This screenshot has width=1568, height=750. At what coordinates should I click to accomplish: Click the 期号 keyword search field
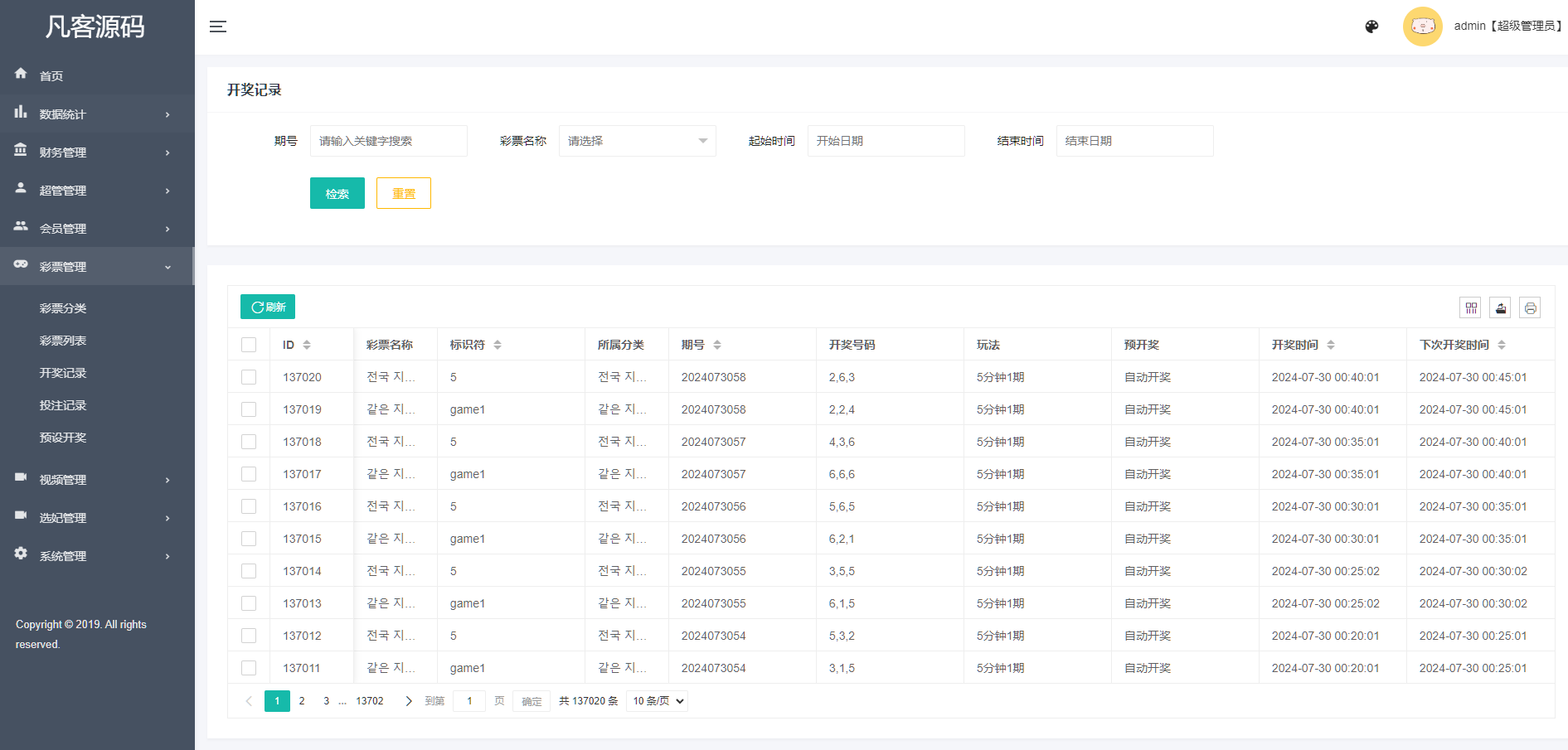point(388,141)
